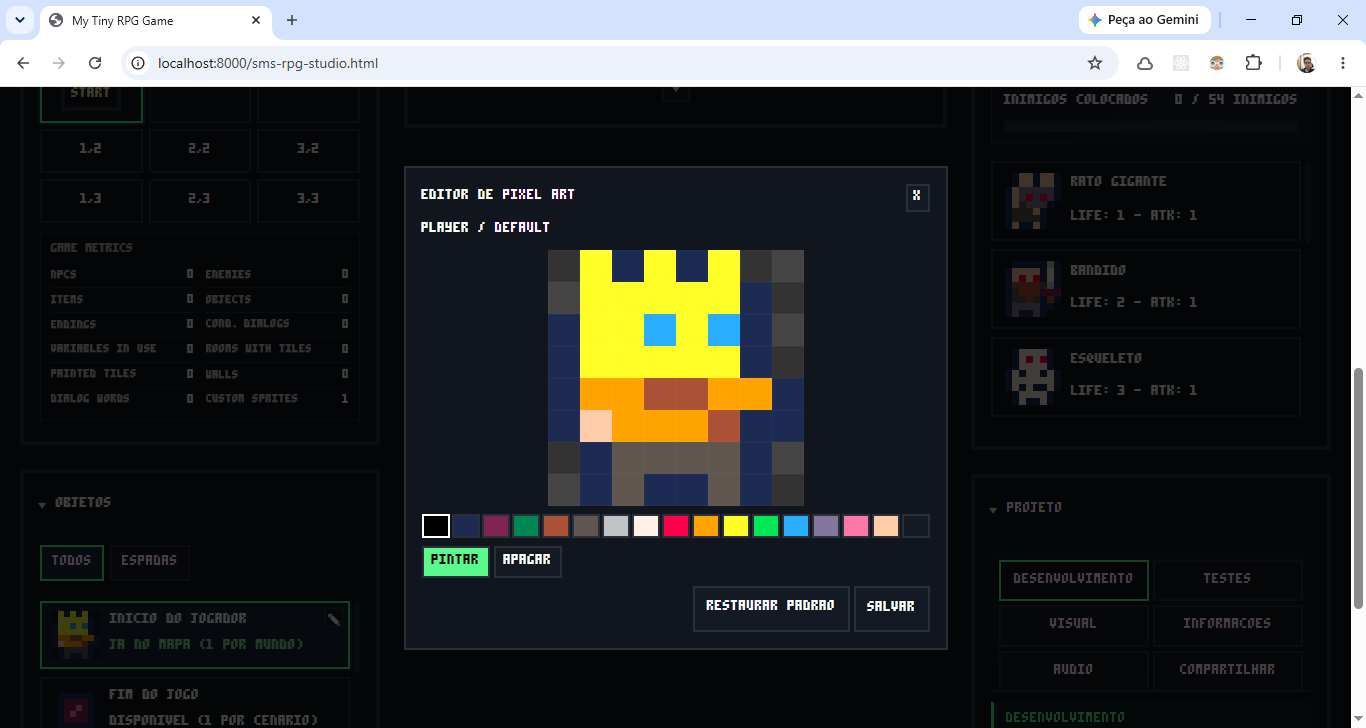The width and height of the screenshot is (1366, 728).
Task: Pick the orange swatch
Action: tap(706, 526)
